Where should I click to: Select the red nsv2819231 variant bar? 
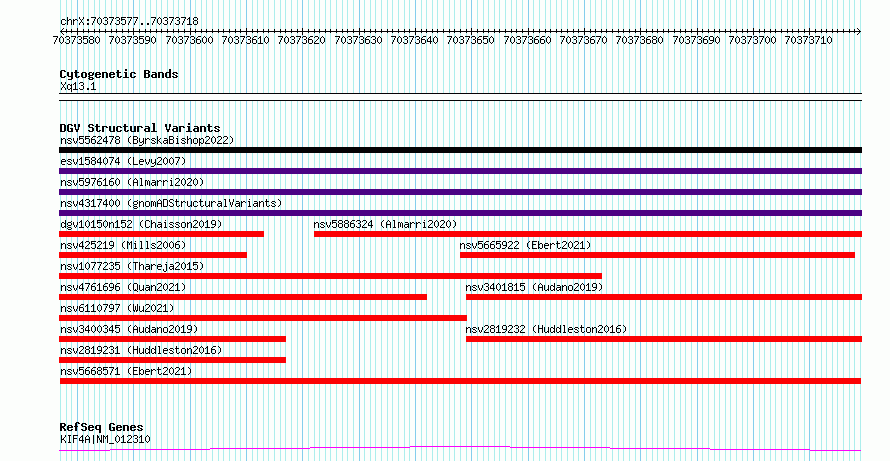click(x=173, y=360)
